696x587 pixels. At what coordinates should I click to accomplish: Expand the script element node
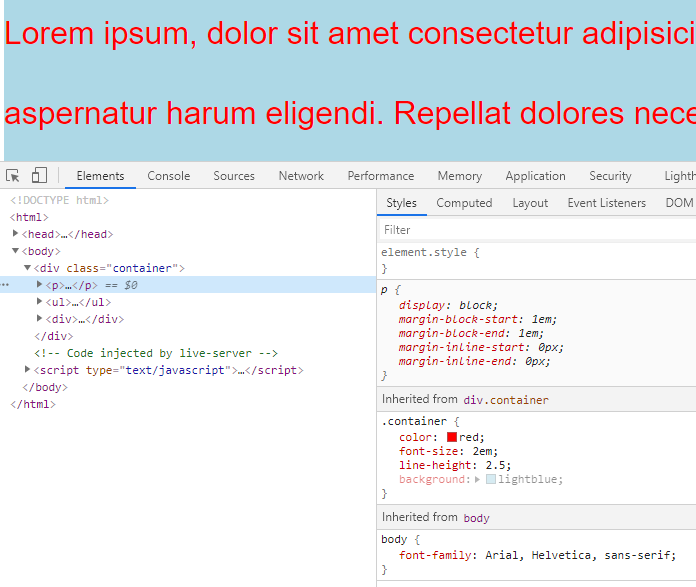(x=28, y=370)
